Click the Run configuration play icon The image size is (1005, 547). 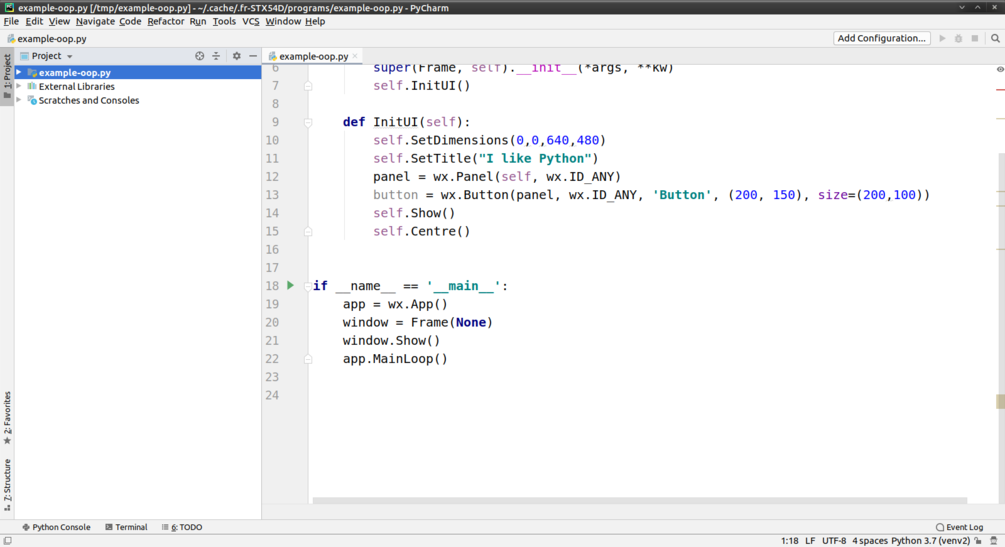point(942,38)
